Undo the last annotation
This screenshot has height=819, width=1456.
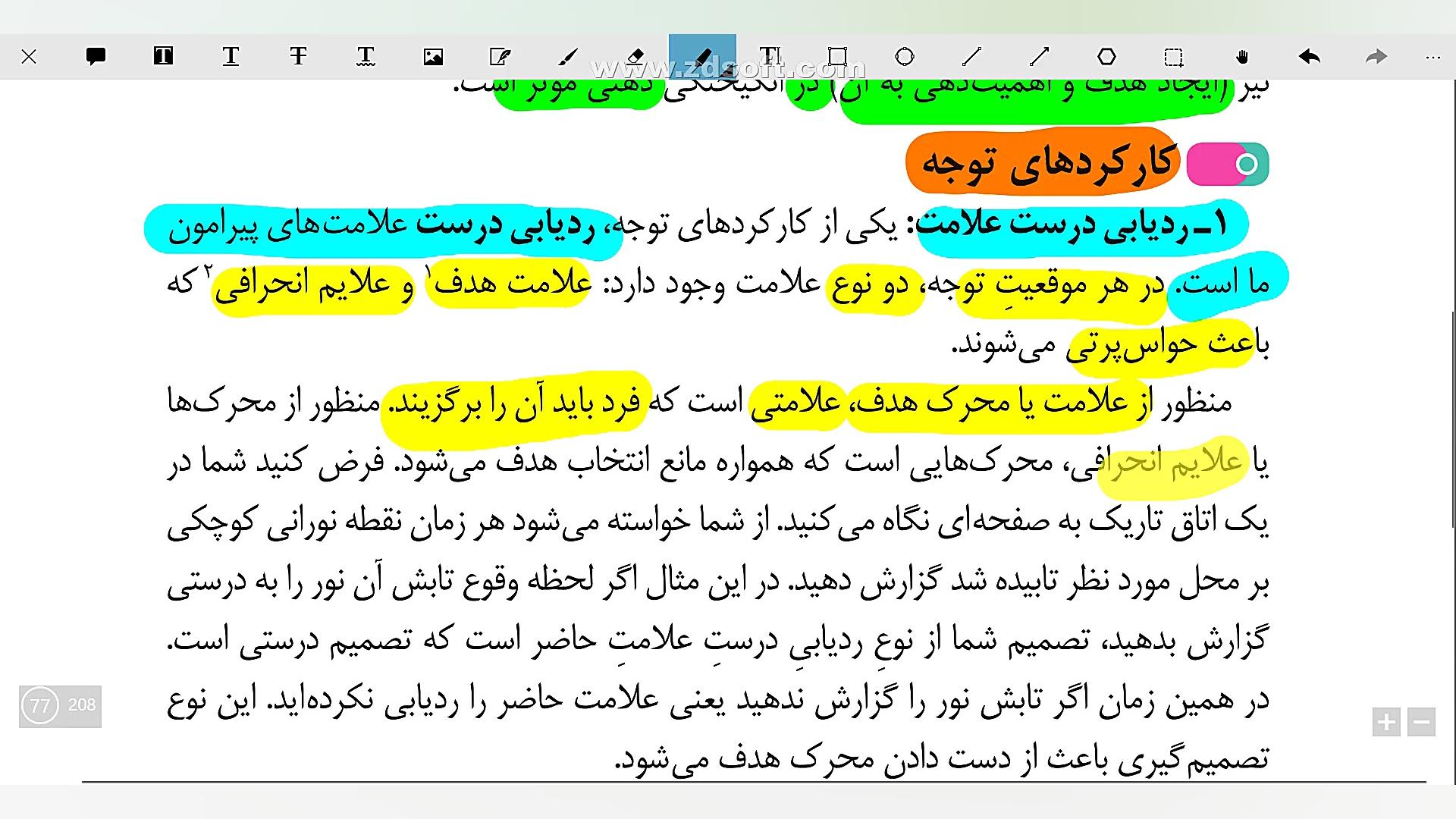tap(1310, 57)
